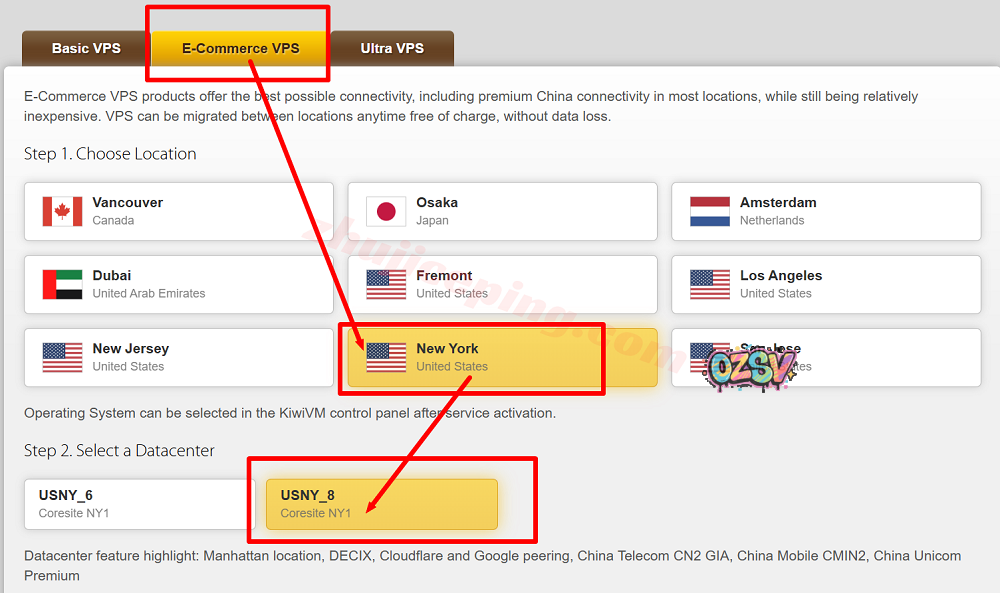Screen dimensions: 1000x593
Task: Open the E-Commerce VPS tab
Action: point(240,49)
